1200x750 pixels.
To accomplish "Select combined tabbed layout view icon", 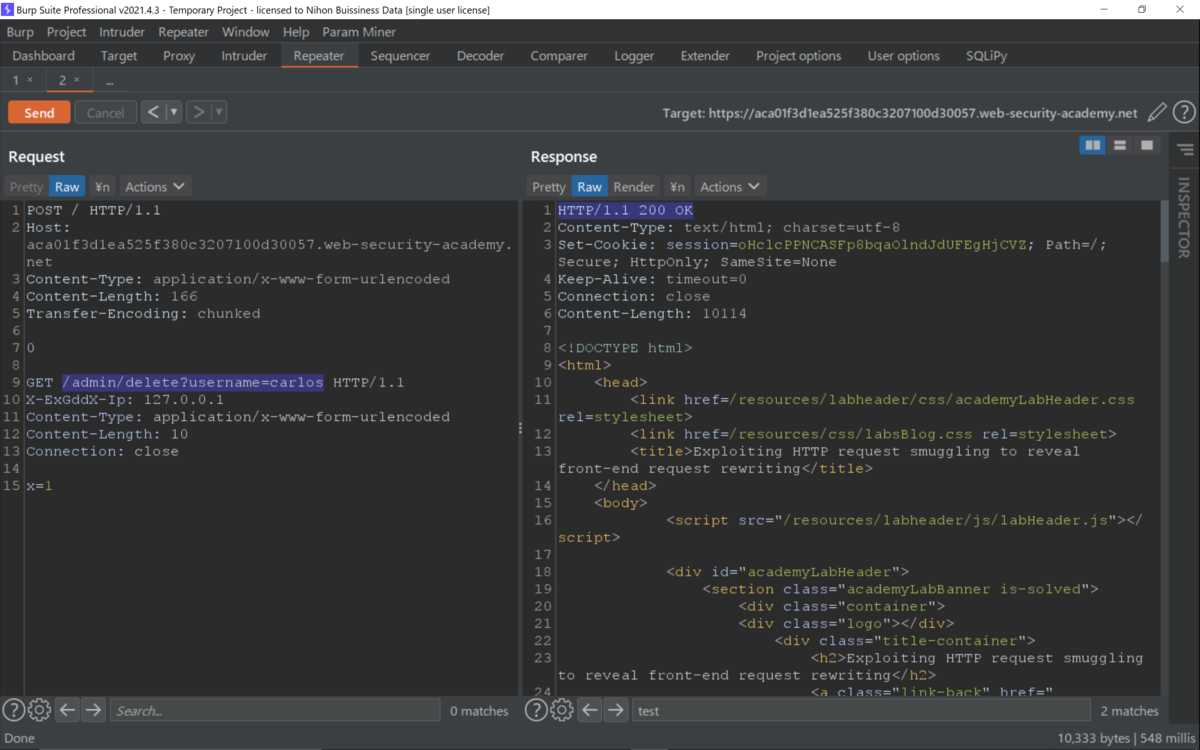I will [x=1147, y=146].
